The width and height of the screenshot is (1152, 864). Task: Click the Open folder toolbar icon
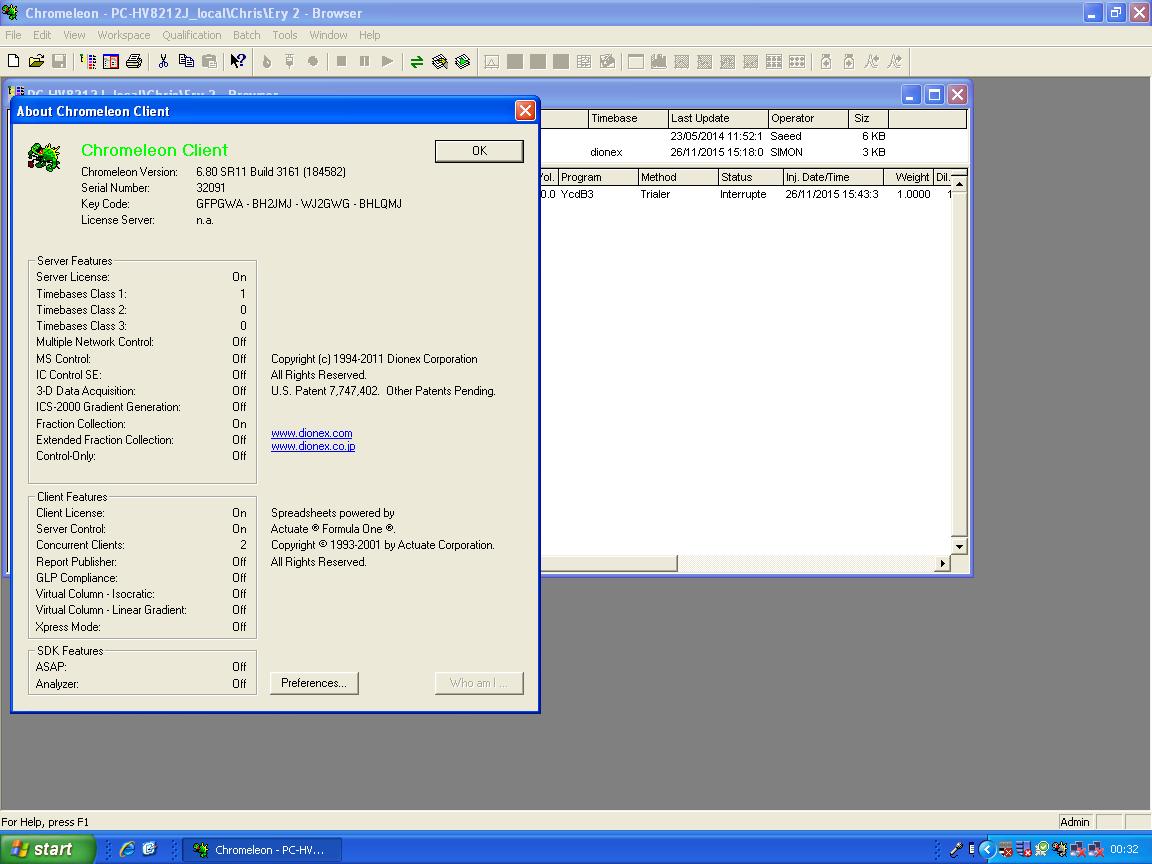(36, 62)
